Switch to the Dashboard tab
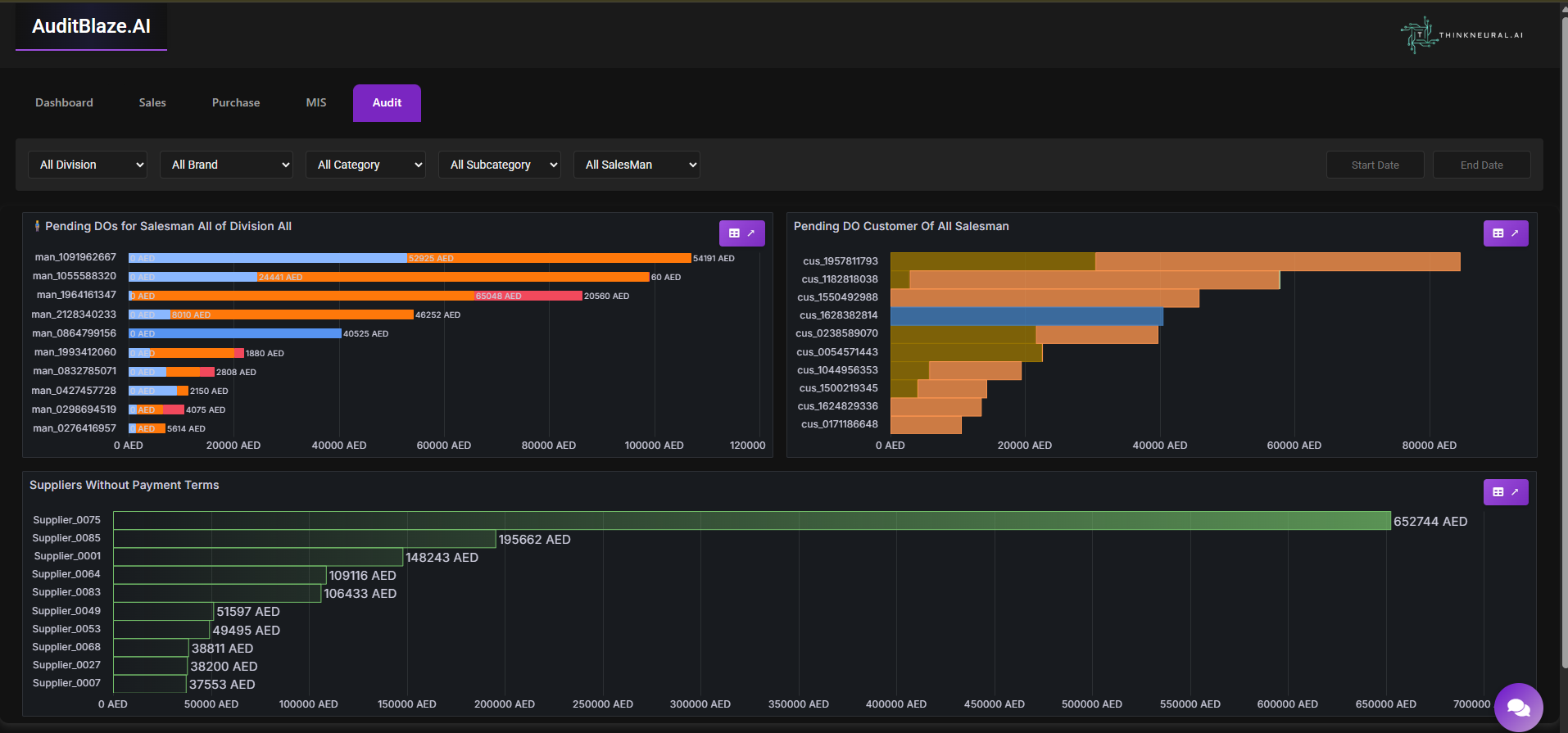The image size is (1568, 733). pyautogui.click(x=64, y=103)
